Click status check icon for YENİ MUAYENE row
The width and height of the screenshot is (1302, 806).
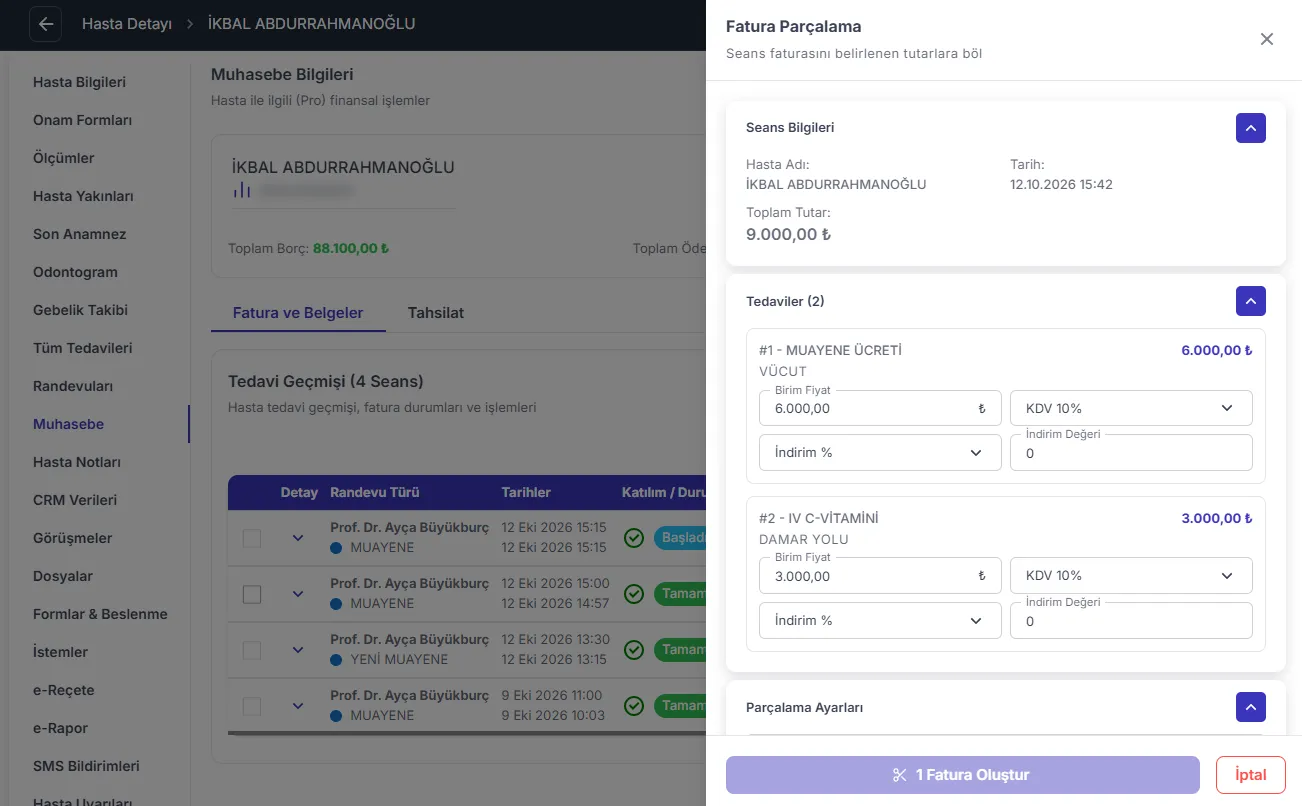[x=633, y=650]
